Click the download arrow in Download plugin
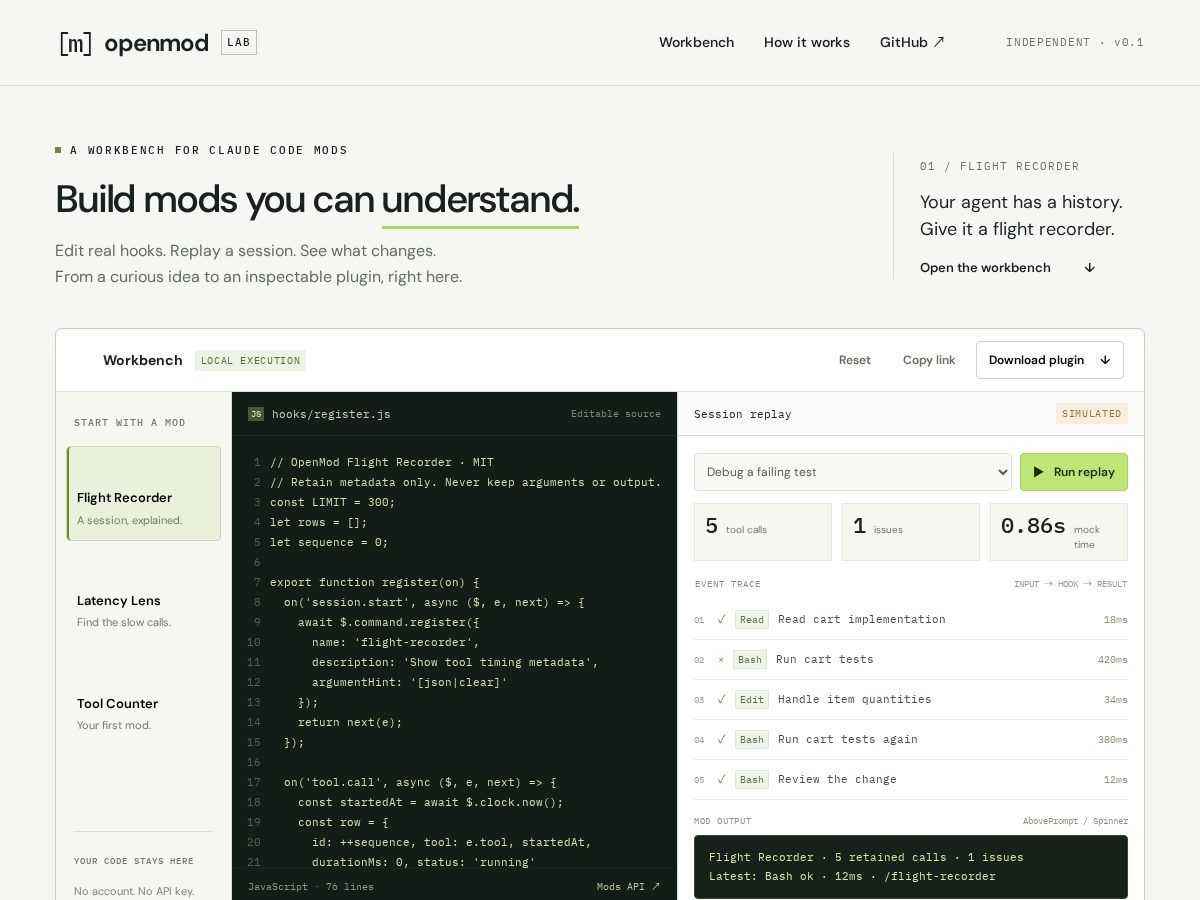 (x=1105, y=360)
